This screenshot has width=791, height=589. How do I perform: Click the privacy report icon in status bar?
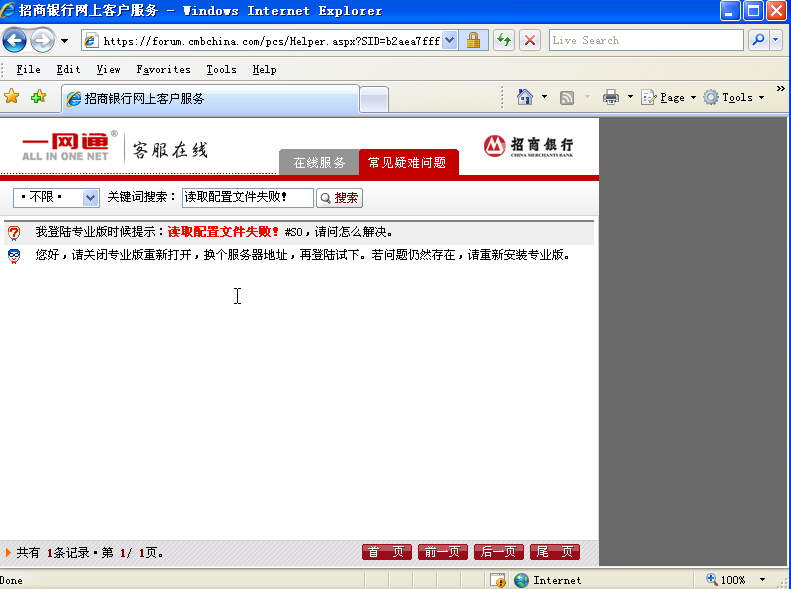[x=498, y=580]
